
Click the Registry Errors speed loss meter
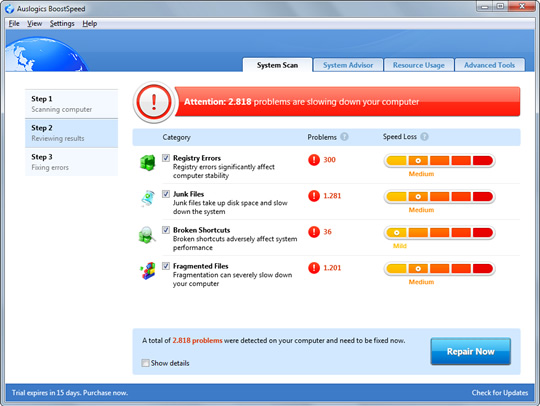[439, 160]
